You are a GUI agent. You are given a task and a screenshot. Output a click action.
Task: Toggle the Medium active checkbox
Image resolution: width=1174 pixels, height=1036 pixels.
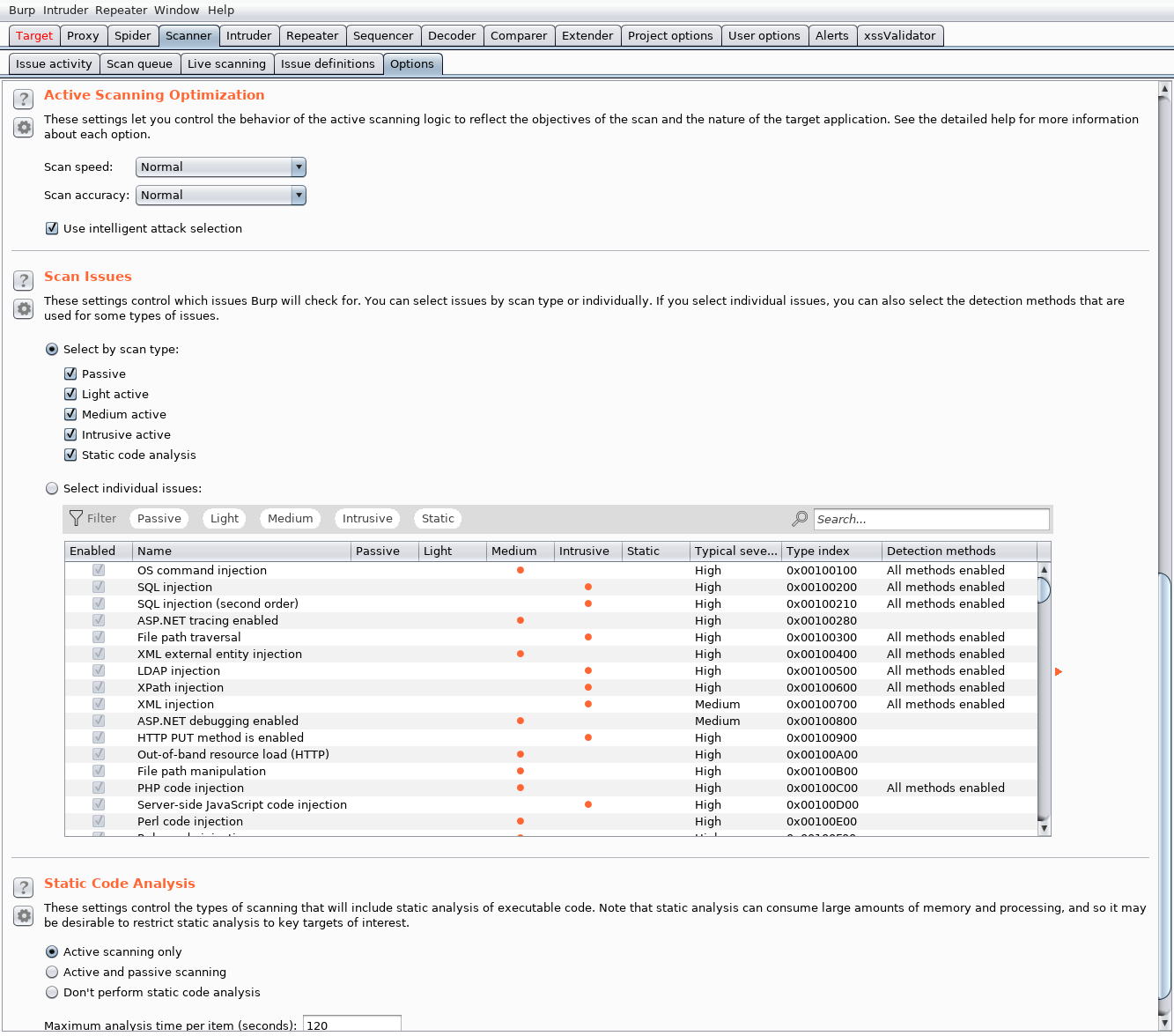click(70, 414)
